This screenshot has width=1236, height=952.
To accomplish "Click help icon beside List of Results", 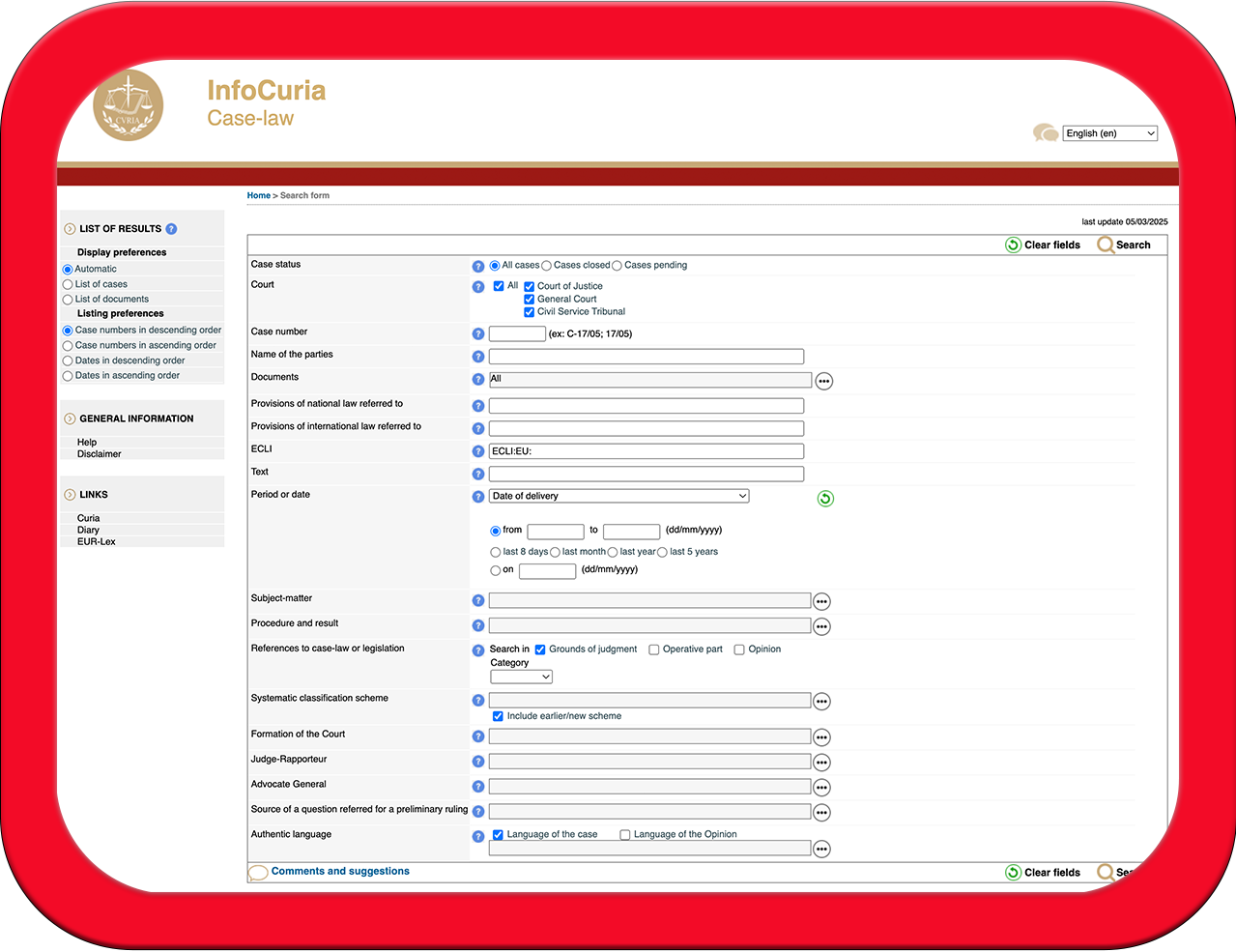I will 171,229.
